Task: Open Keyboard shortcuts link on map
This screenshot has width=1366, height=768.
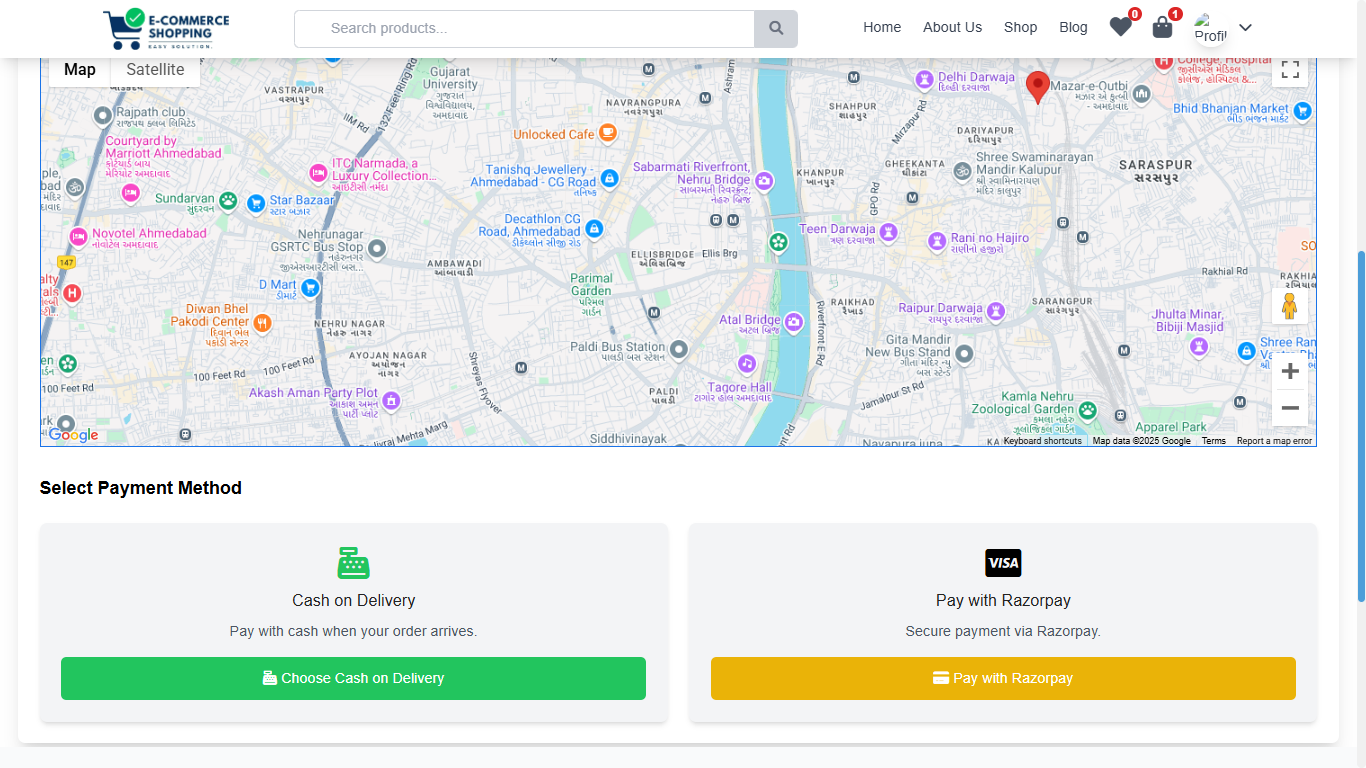Action: point(1042,441)
